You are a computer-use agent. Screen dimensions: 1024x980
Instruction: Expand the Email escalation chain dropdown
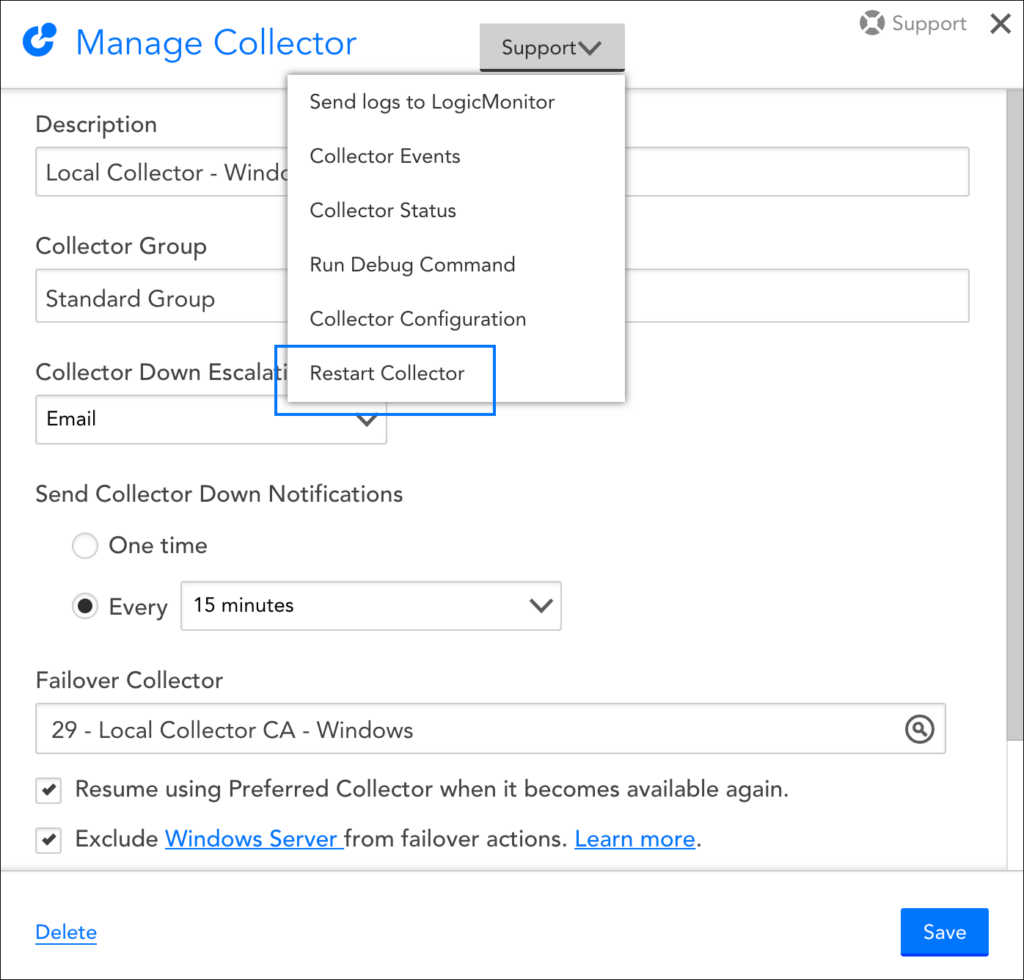(x=210, y=419)
